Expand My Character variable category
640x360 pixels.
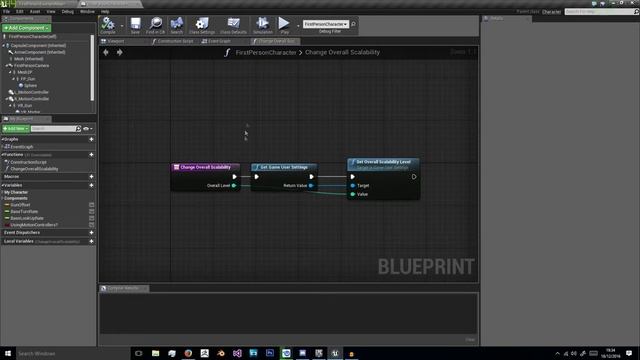[x=2, y=192]
